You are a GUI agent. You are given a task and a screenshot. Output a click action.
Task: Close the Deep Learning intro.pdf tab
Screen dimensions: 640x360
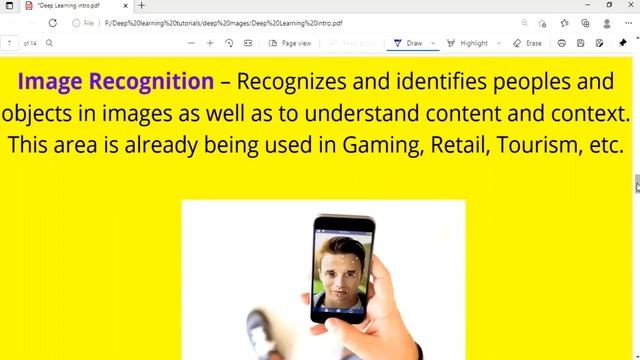(x=126, y=6)
